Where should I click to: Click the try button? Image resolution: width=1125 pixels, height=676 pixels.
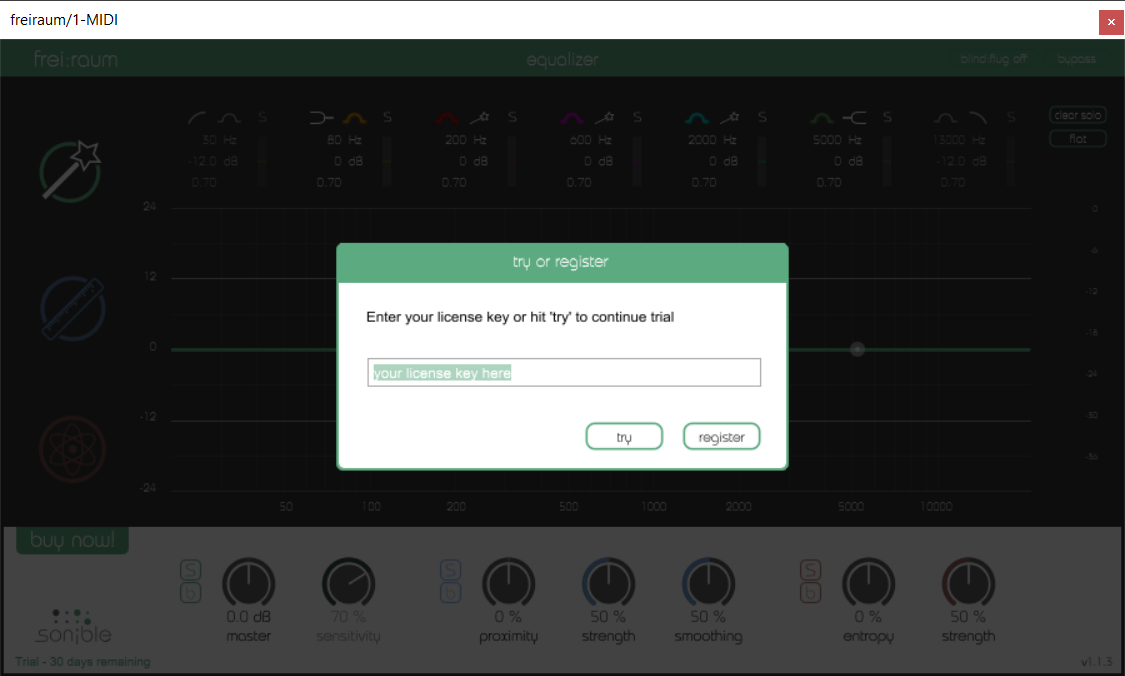coord(624,436)
